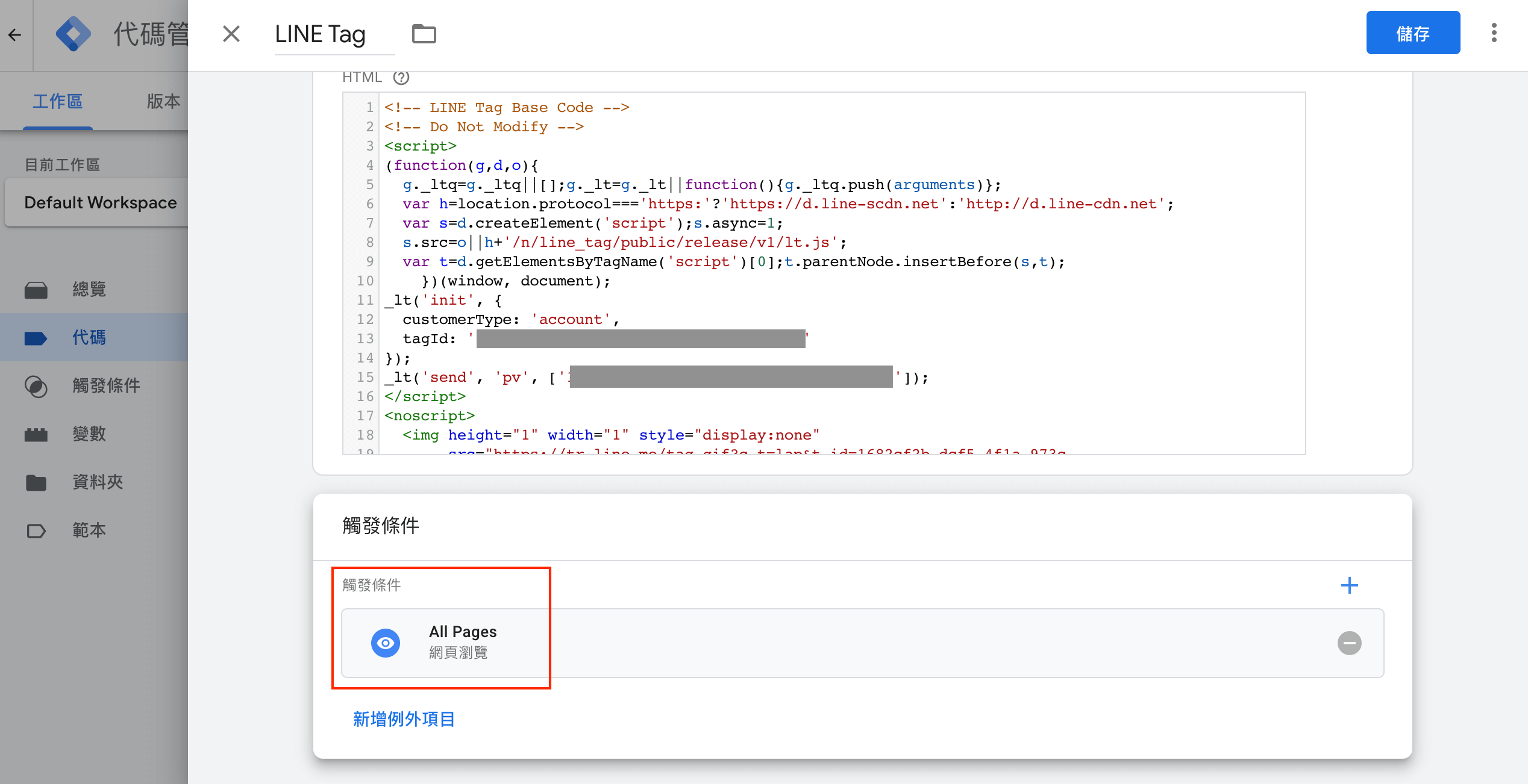Click the img height="1" code line

click(611, 435)
